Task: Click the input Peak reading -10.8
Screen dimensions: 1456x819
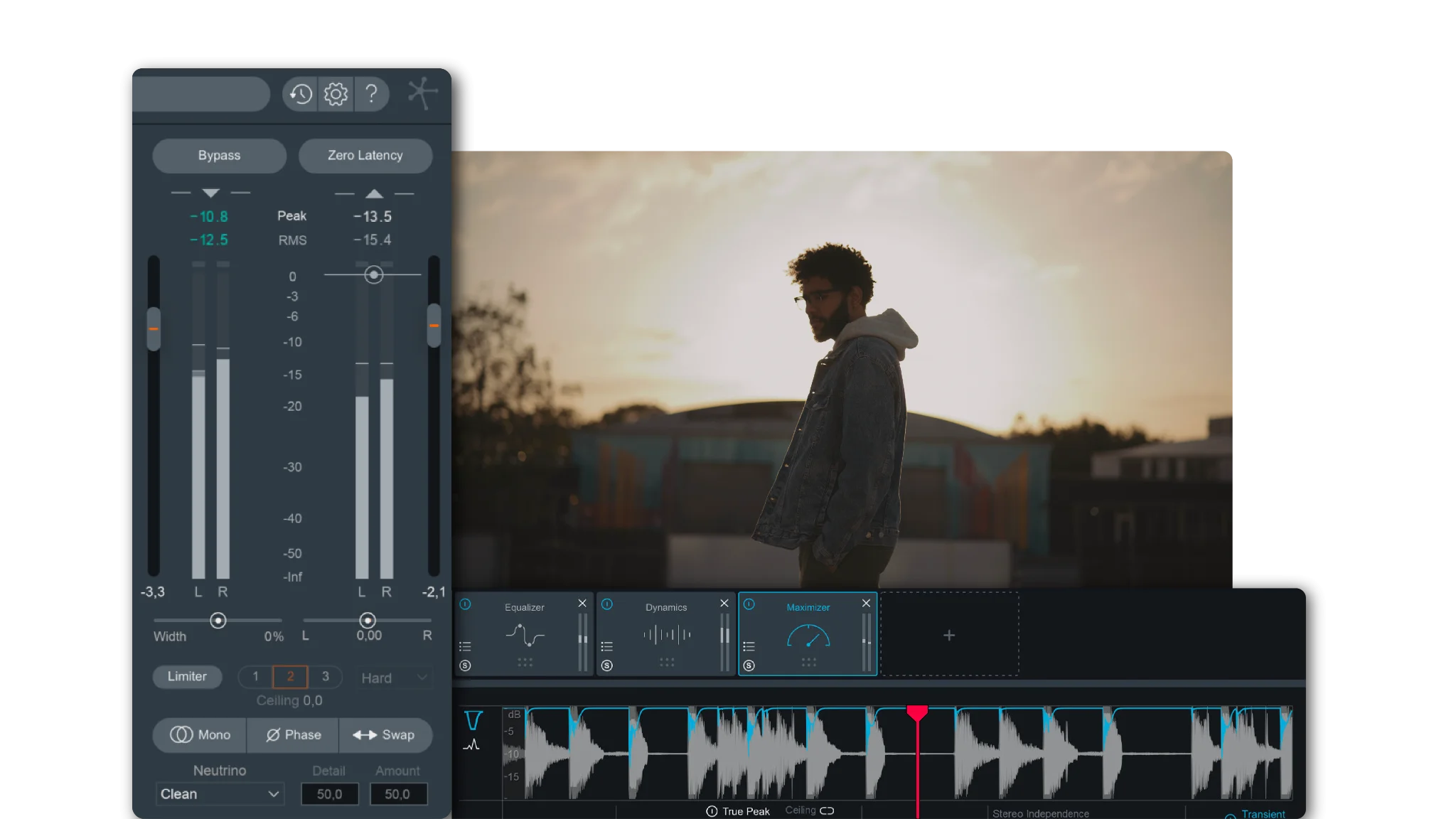Action: pos(209,217)
